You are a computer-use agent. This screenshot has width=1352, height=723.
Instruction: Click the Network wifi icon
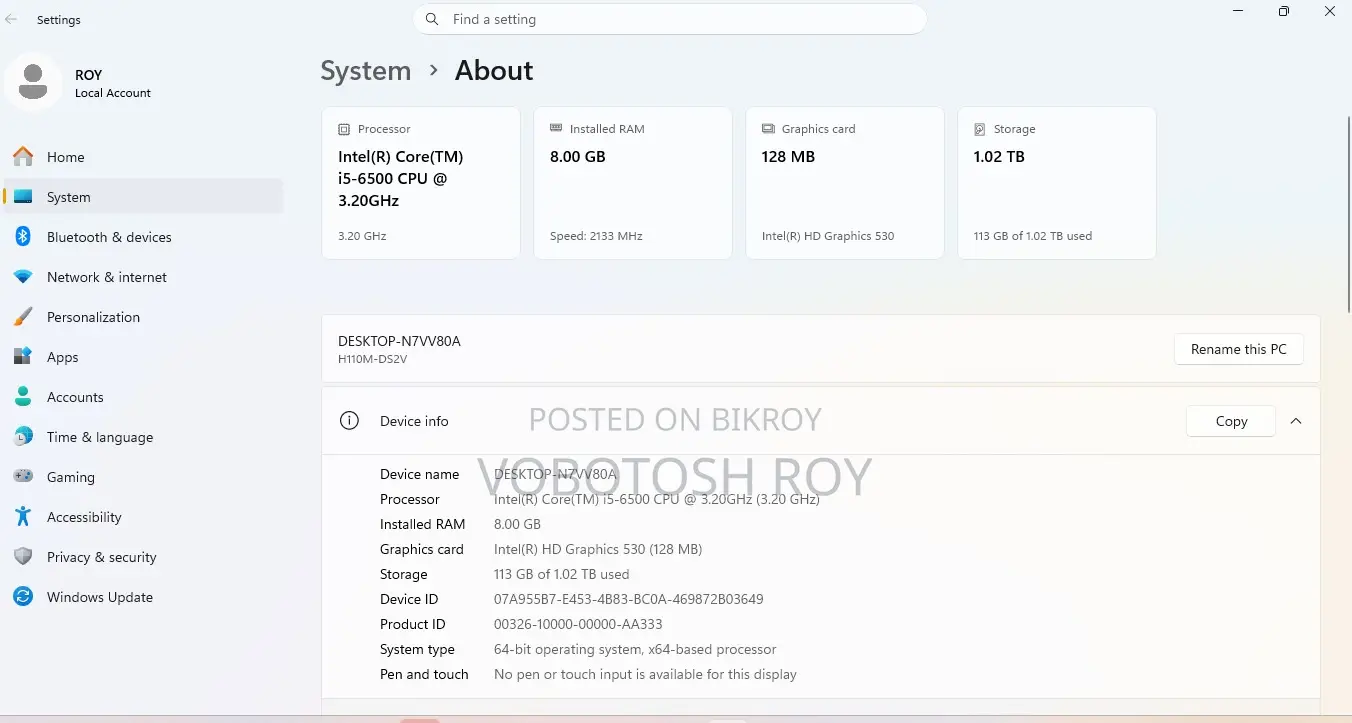click(x=22, y=277)
